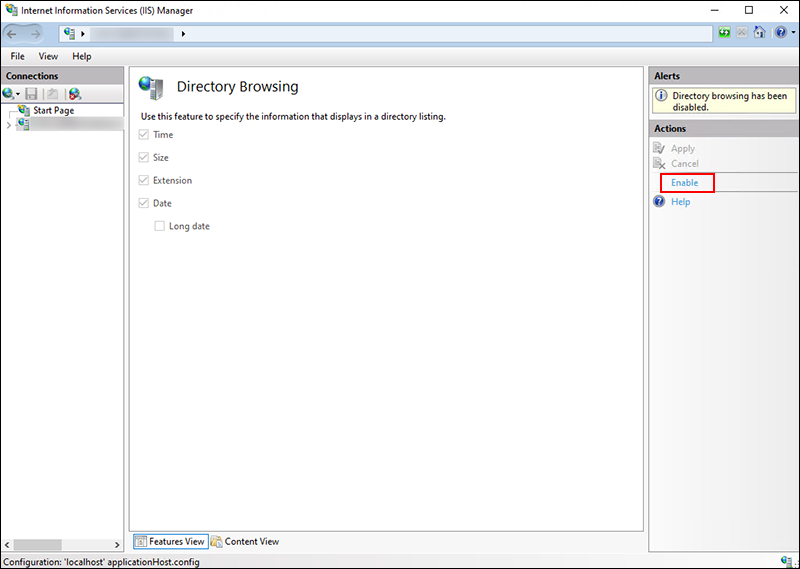800x569 pixels.
Task: Click Save icon in Connections toolbar
Action: (x=32, y=94)
